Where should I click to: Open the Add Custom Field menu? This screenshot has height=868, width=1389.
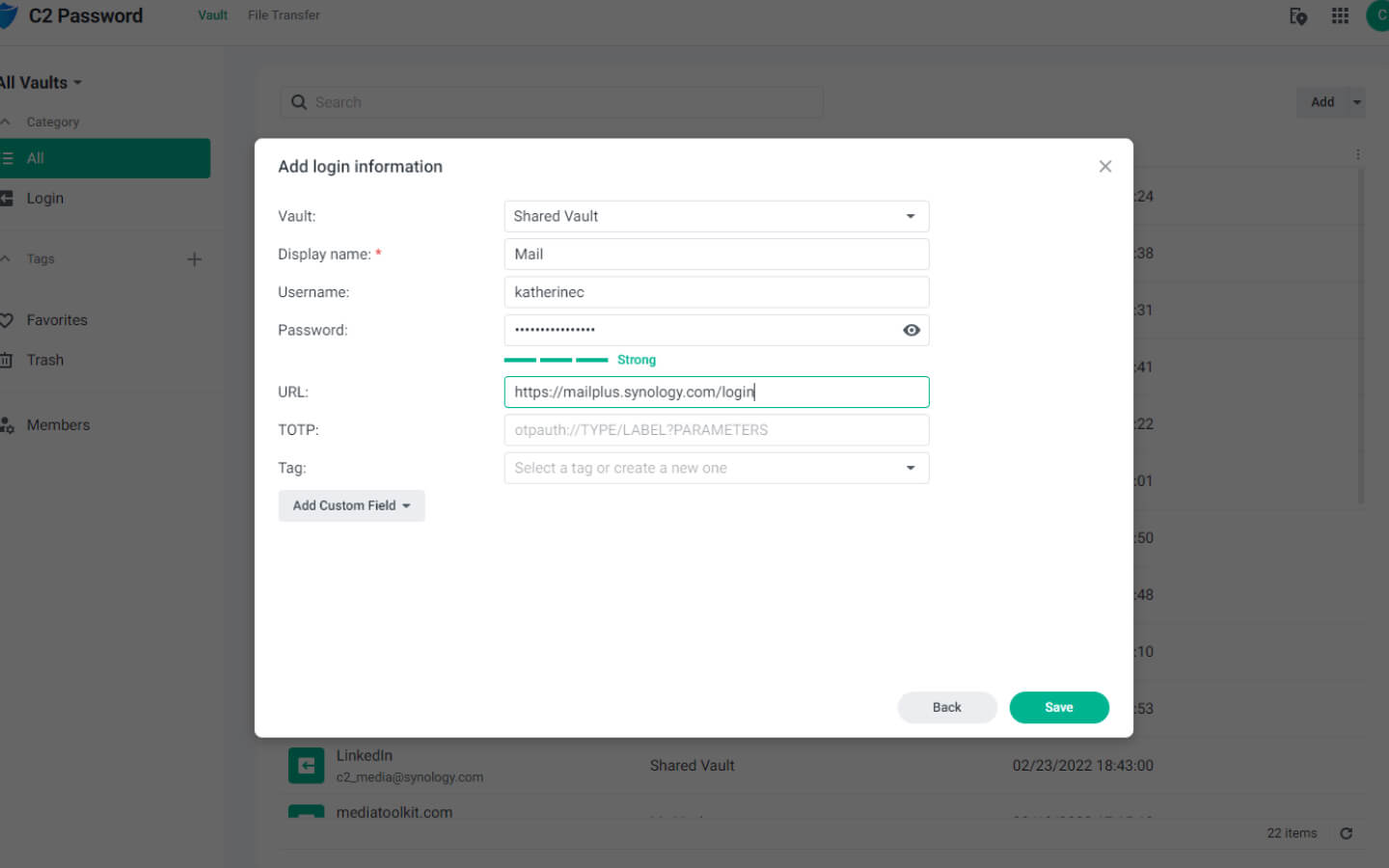click(x=351, y=505)
